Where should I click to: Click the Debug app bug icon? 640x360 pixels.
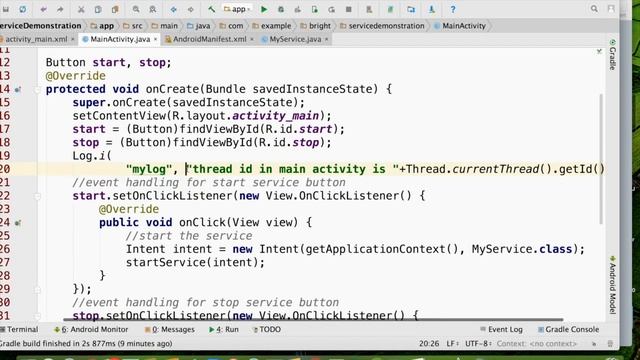(x=281, y=9)
